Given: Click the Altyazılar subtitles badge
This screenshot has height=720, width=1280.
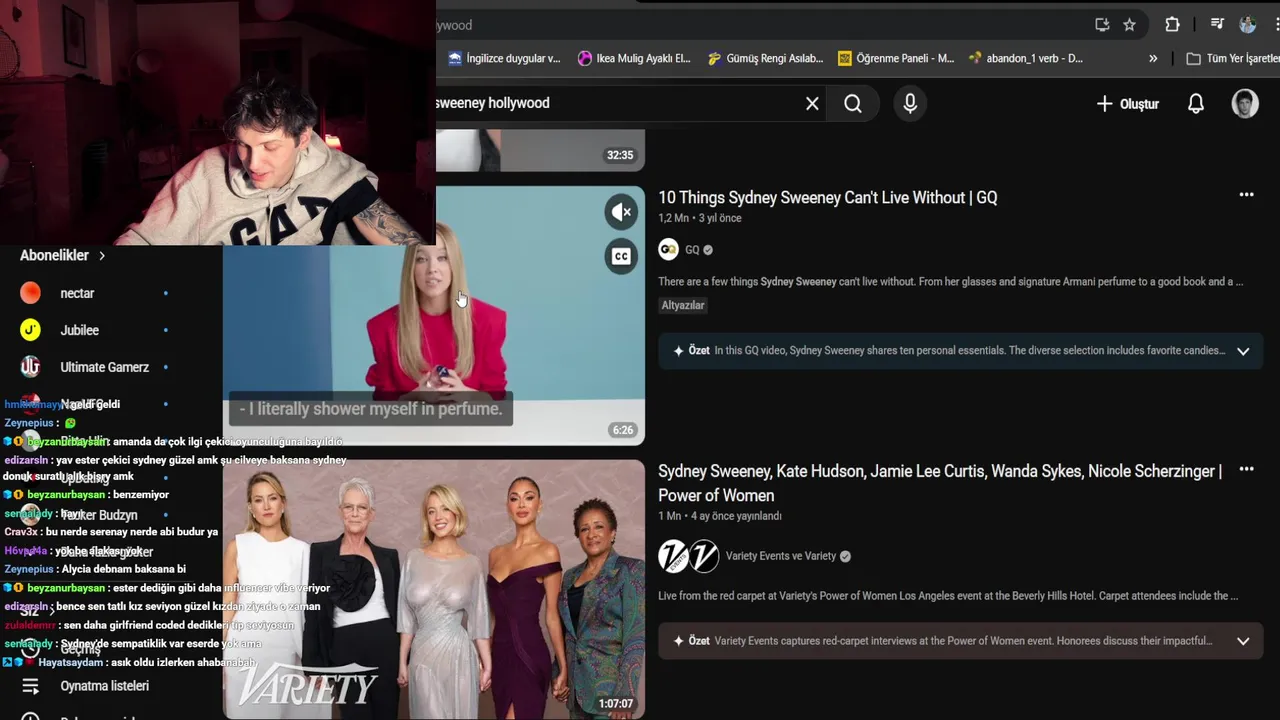Looking at the screenshot, I should 683,305.
